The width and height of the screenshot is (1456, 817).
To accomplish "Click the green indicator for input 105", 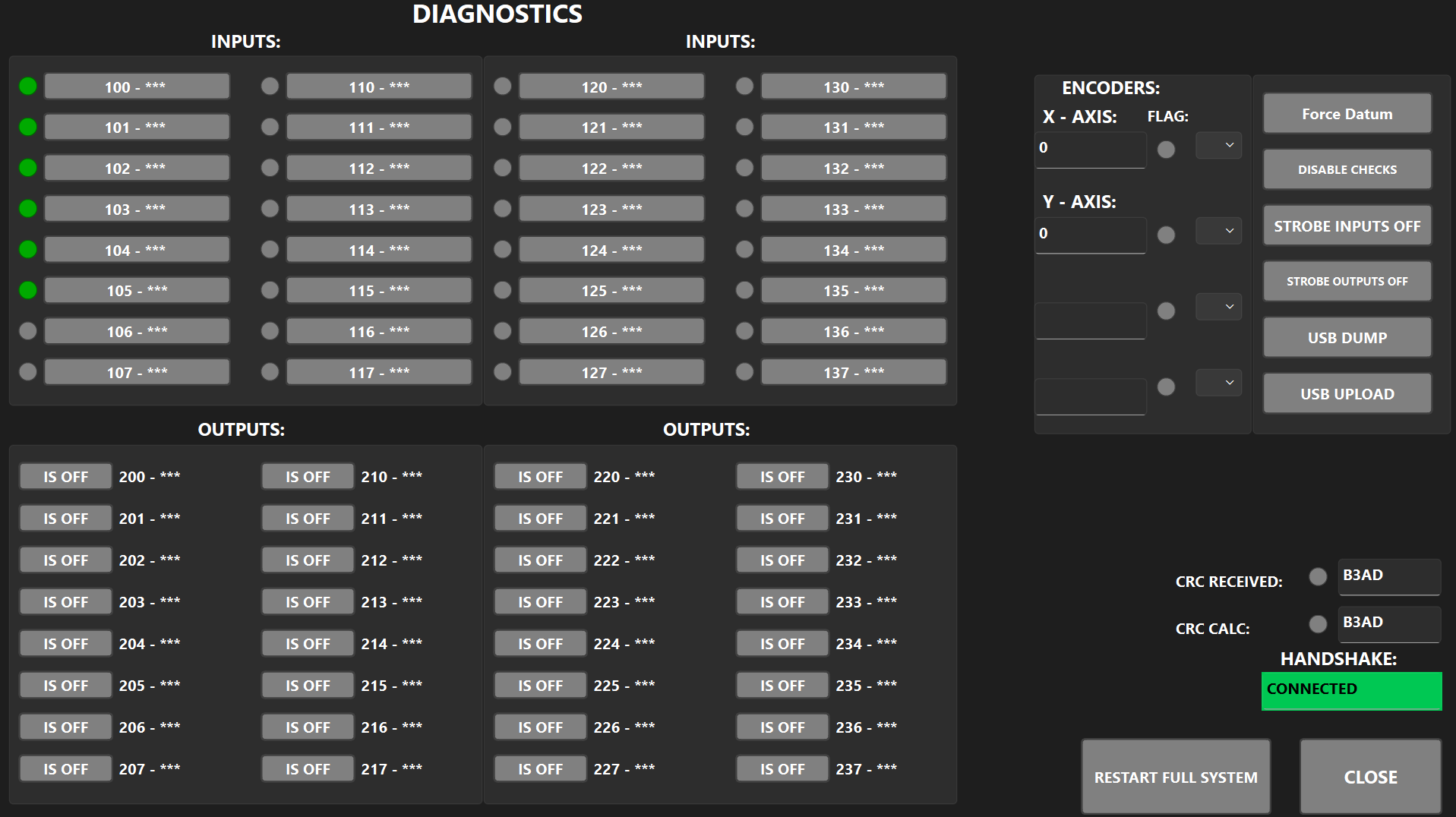I will 28,290.
